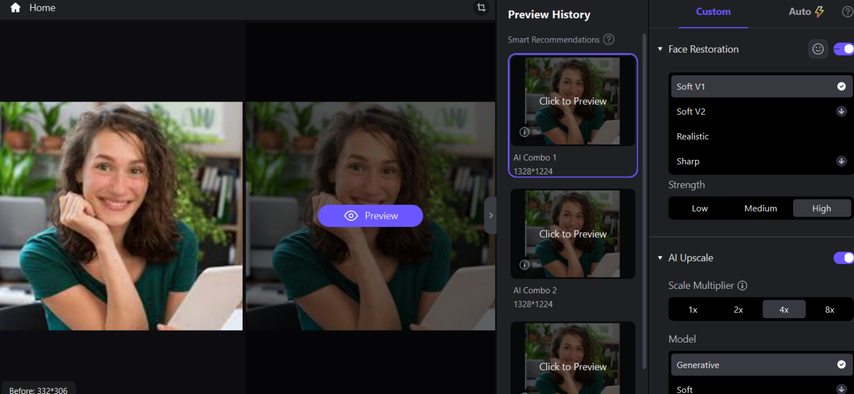Select Soft V2 face model
This screenshot has width=854, height=394.
tap(761, 112)
